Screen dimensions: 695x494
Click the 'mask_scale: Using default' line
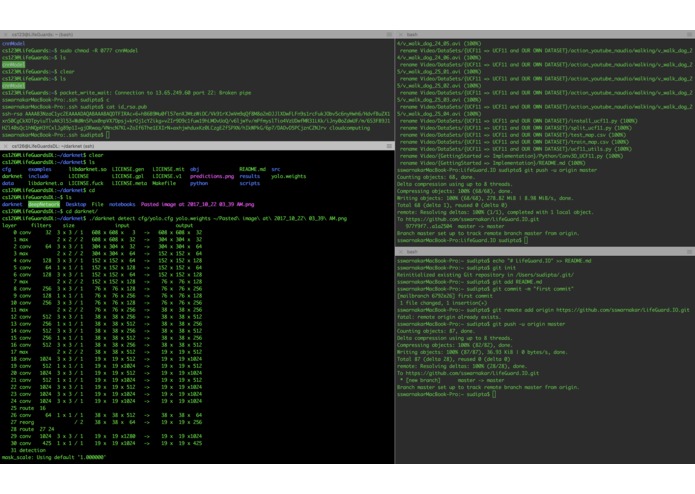pos(54,458)
